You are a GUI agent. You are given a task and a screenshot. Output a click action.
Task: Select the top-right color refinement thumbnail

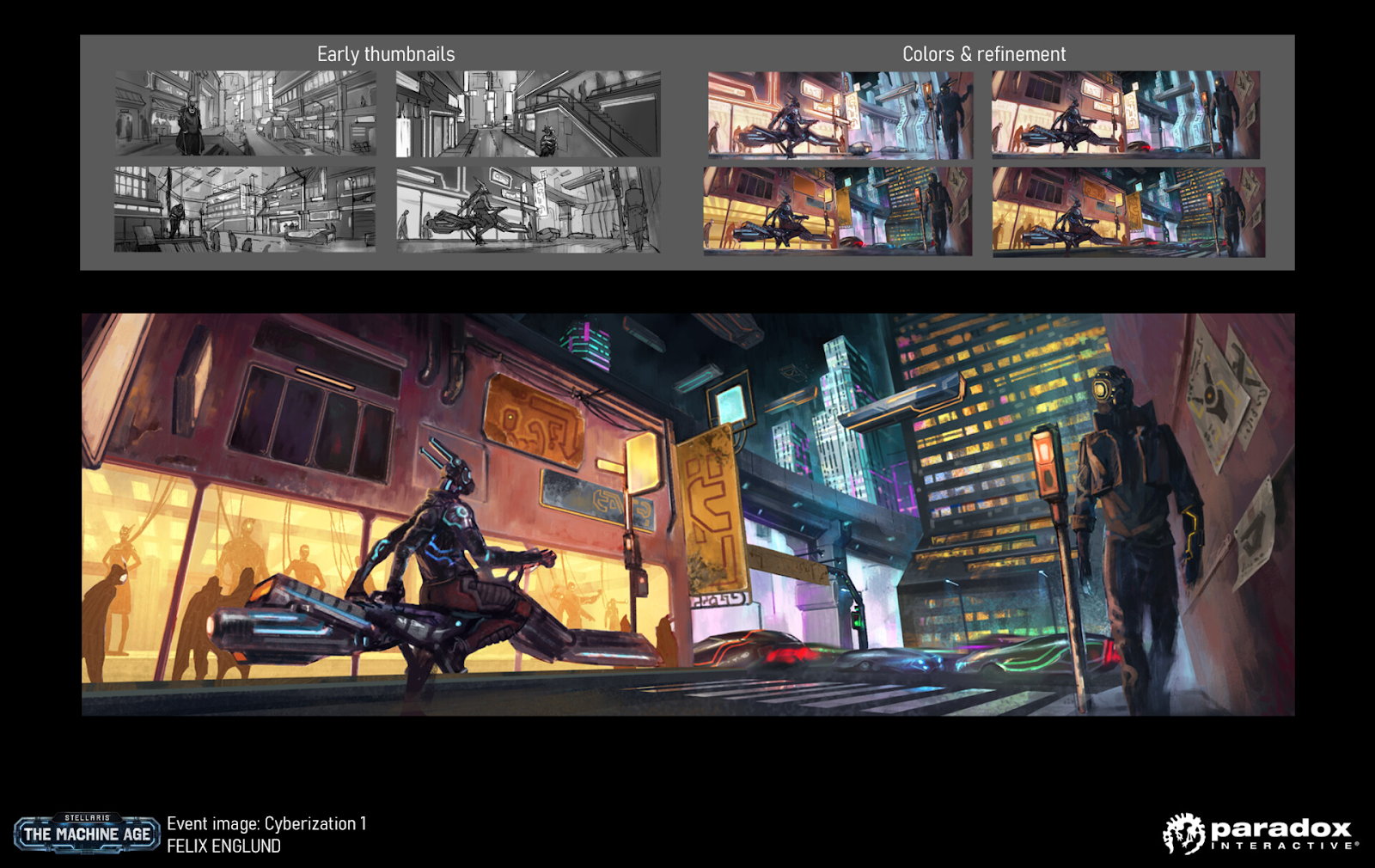point(1126,114)
